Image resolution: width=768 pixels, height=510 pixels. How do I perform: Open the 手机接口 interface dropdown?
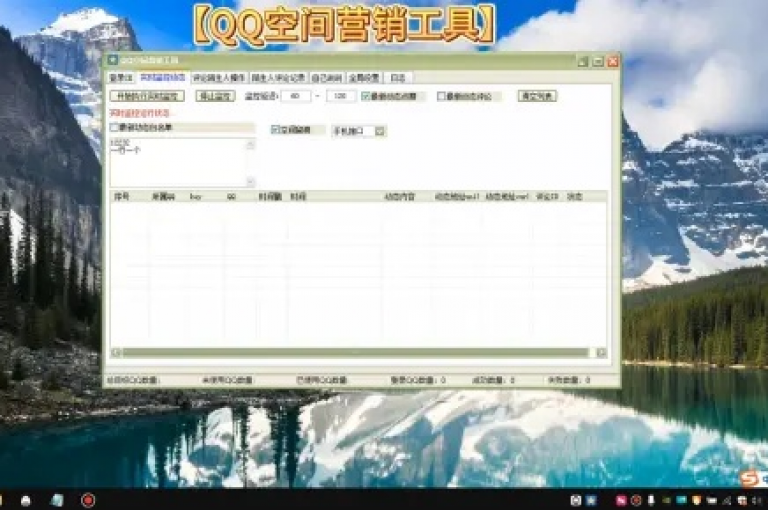(380, 131)
